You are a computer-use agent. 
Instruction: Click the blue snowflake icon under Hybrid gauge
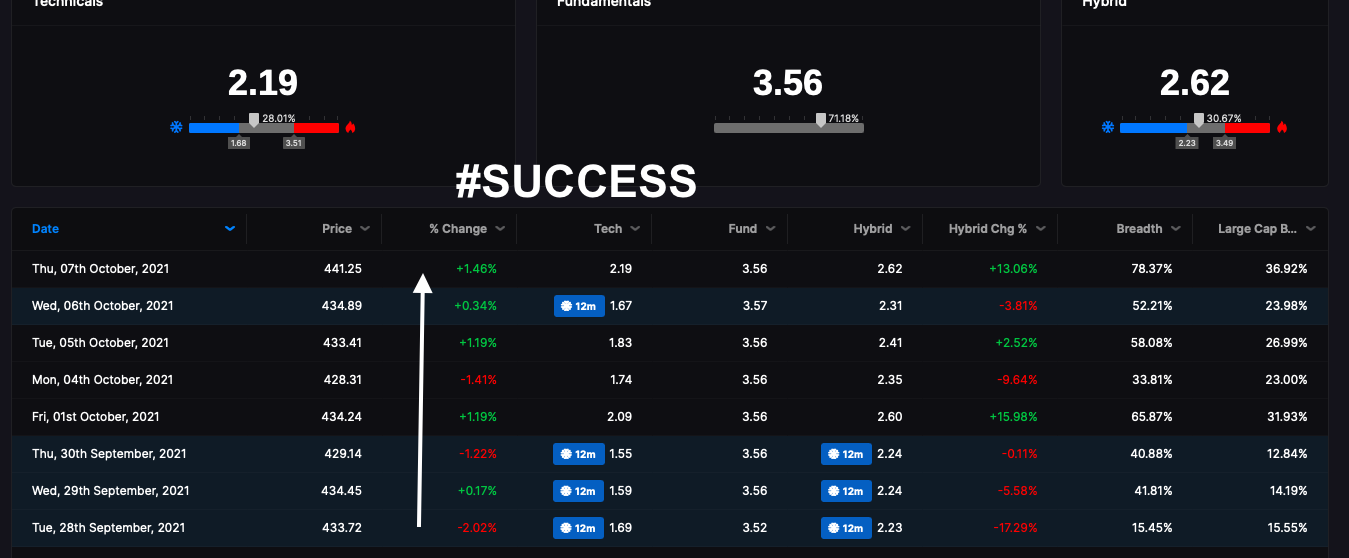(1107, 127)
